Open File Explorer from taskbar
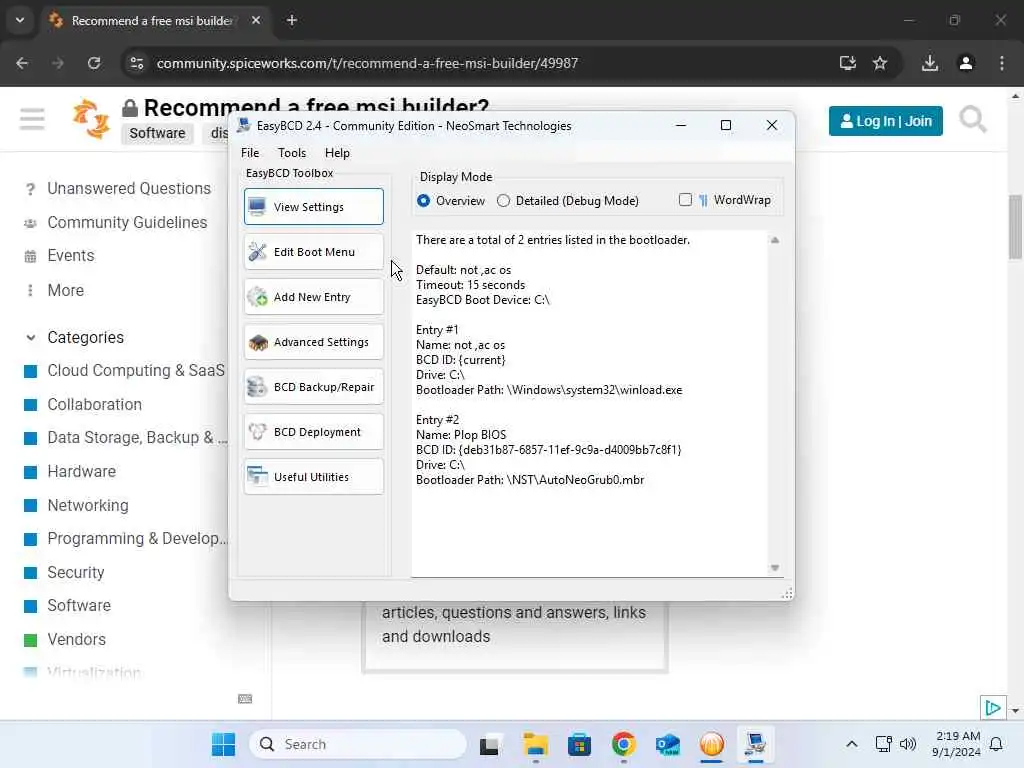 535,744
